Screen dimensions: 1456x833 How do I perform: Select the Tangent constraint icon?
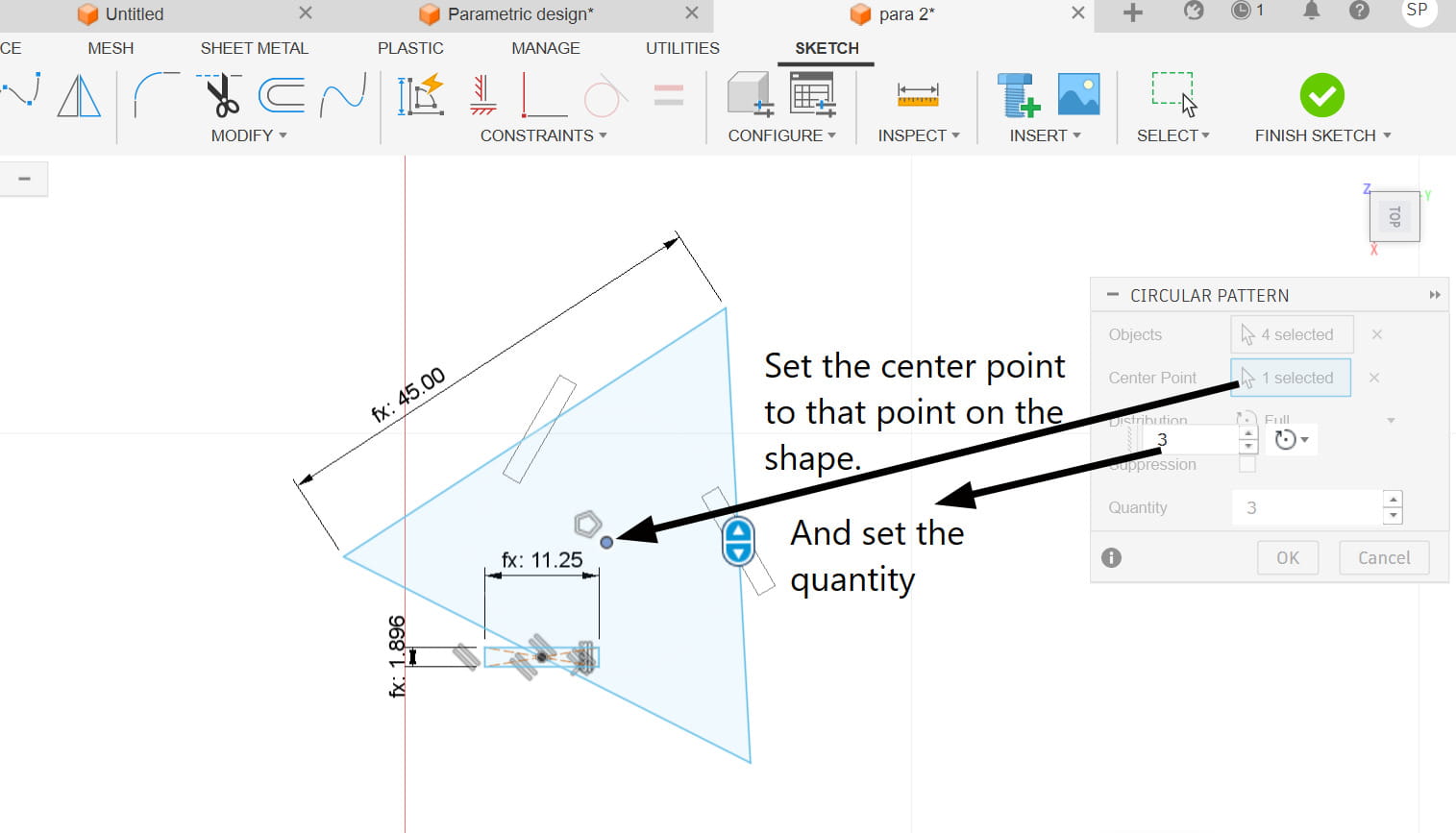(x=605, y=95)
